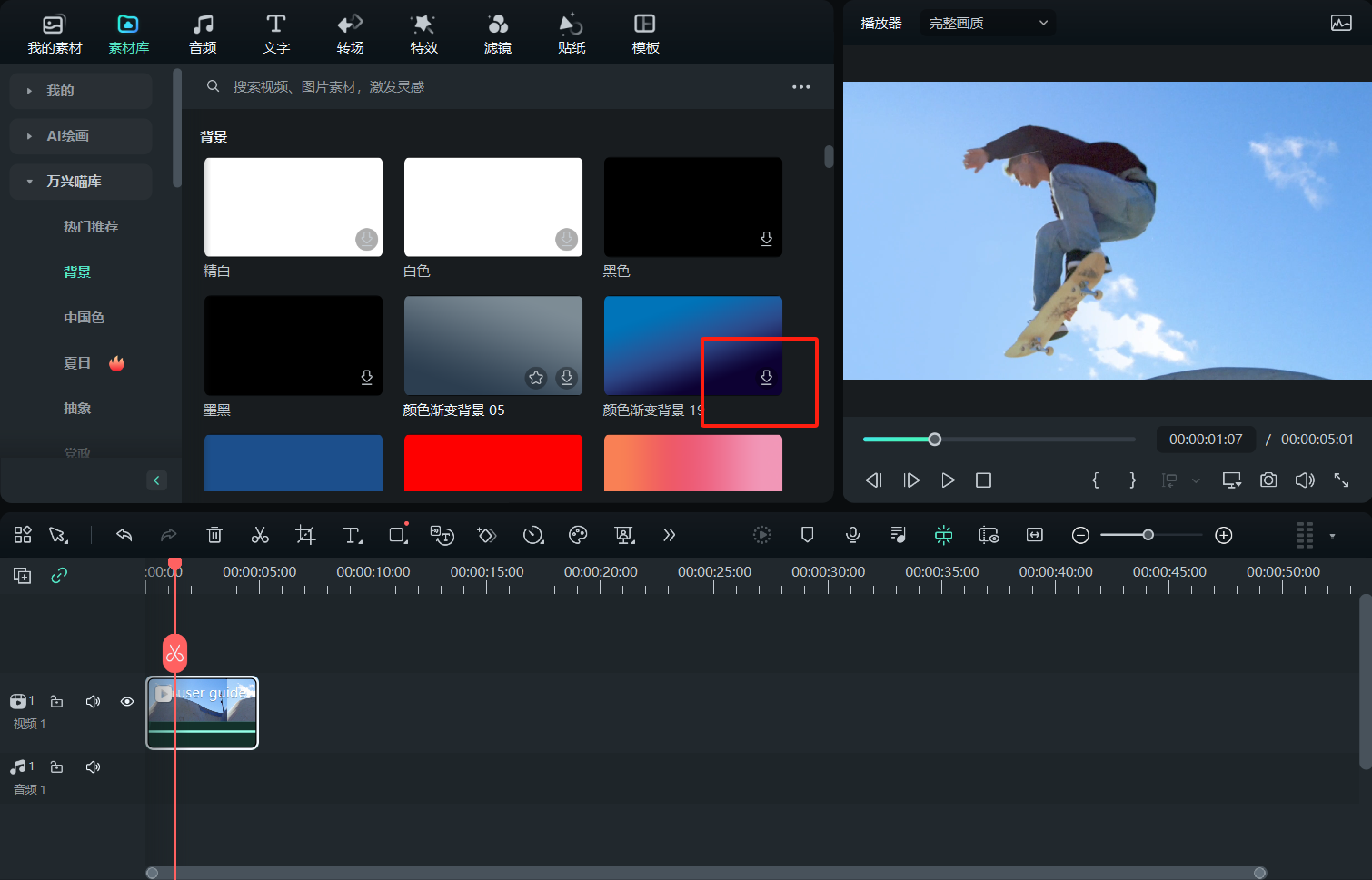Stop the preview playback

pyautogui.click(x=983, y=480)
